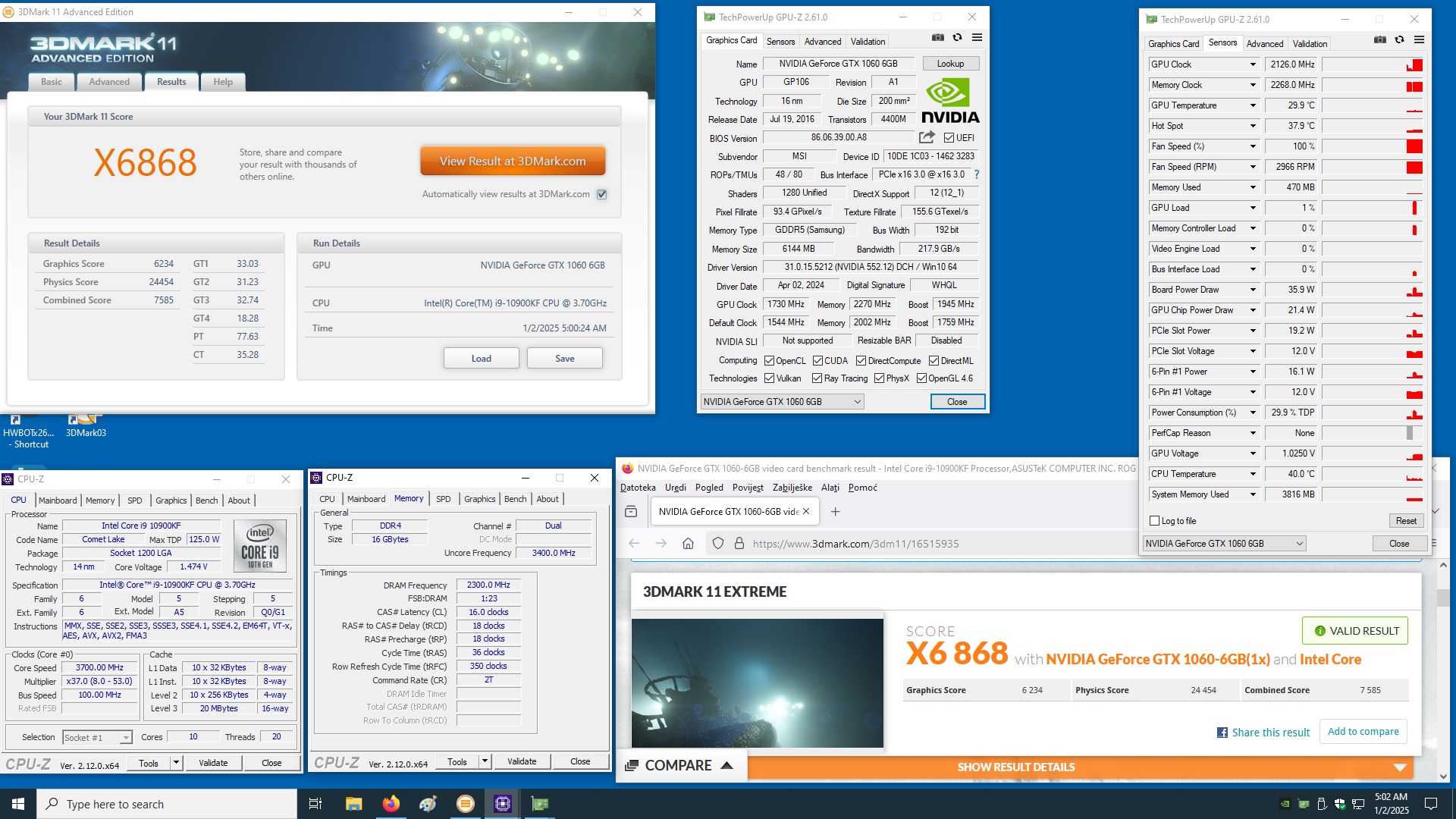Expand the Board Power Draw sensor dropdown
The width and height of the screenshot is (1456, 819).
1253,290
